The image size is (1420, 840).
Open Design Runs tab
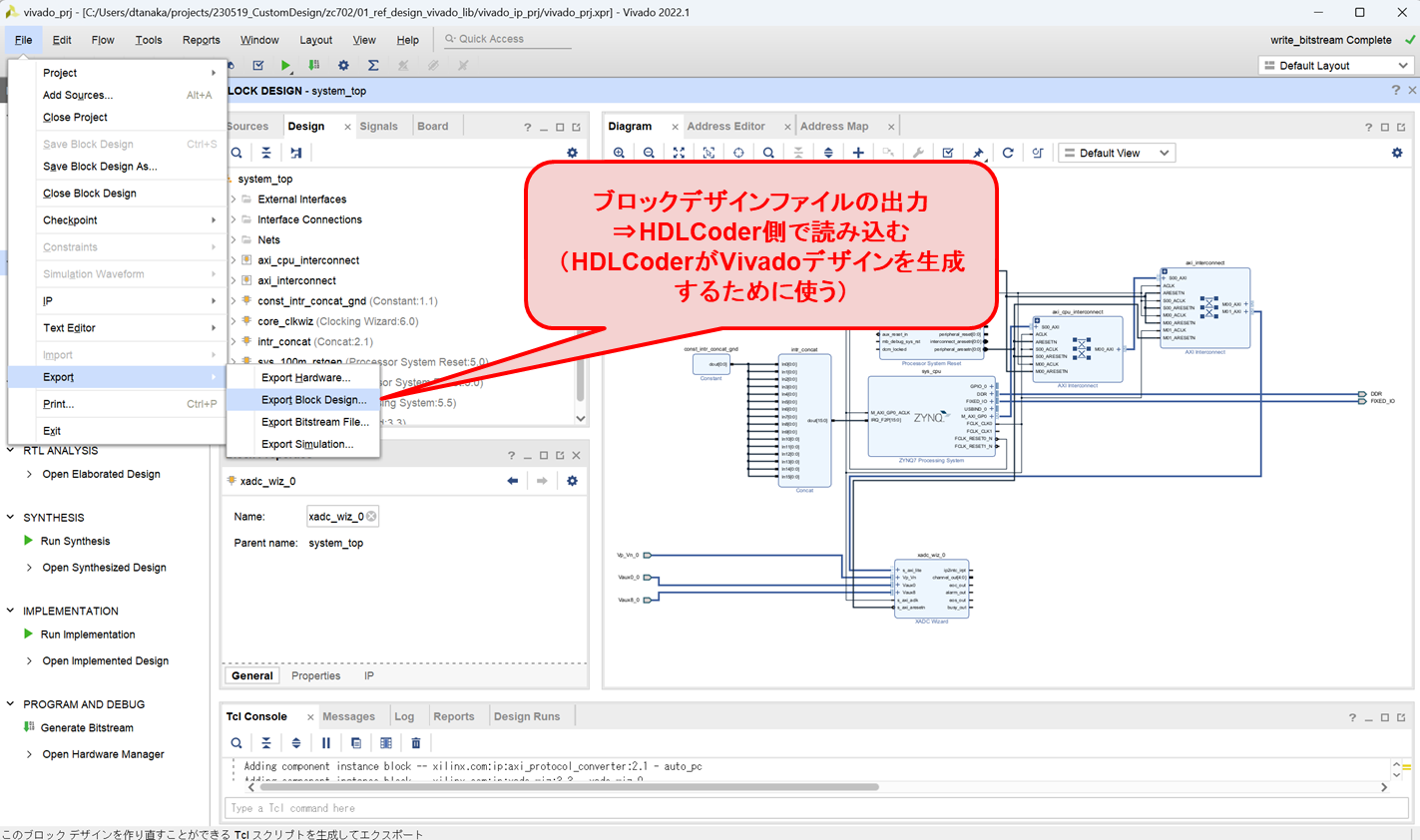[527, 716]
